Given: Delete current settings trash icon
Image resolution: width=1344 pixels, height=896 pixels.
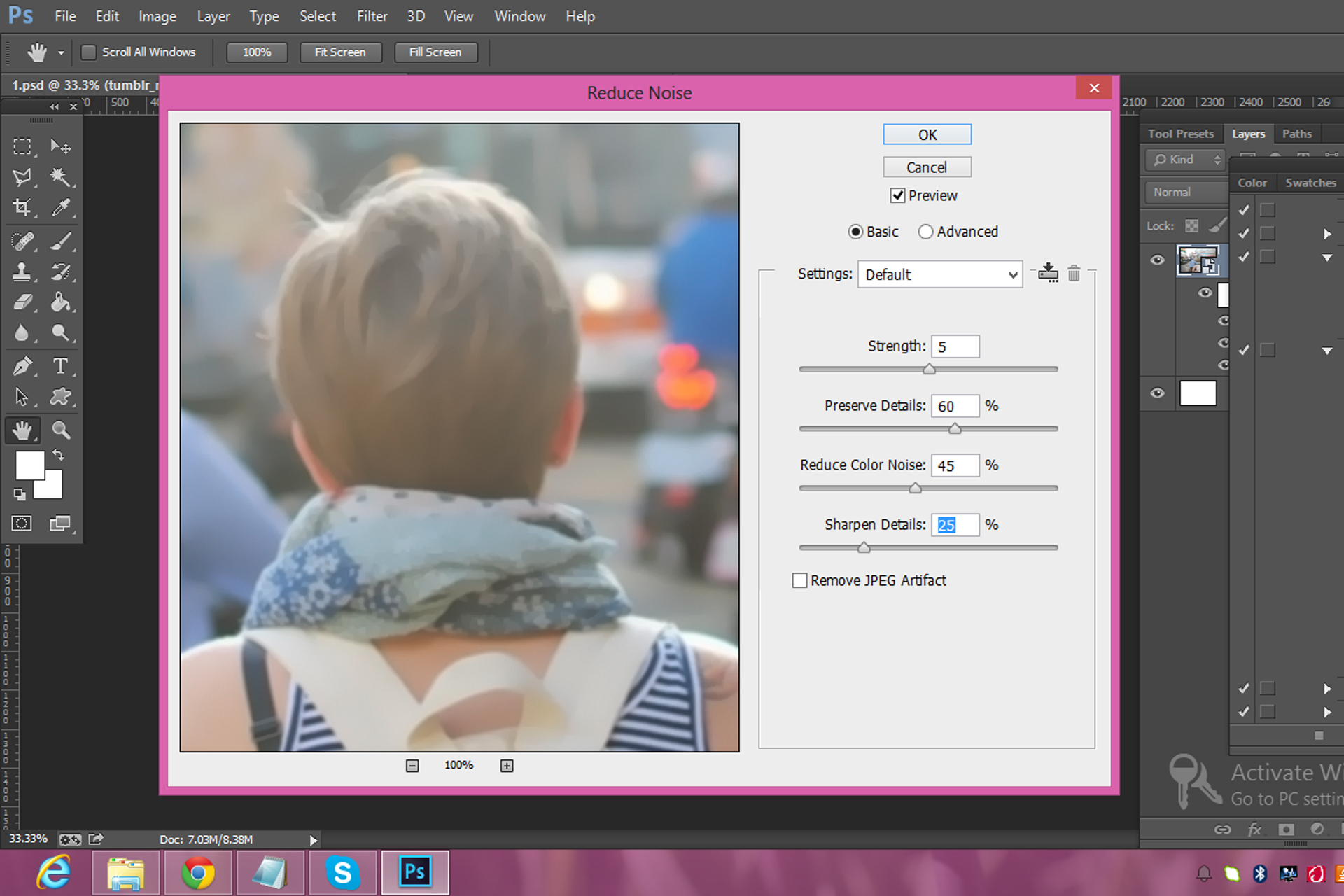Looking at the screenshot, I should 1074,273.
